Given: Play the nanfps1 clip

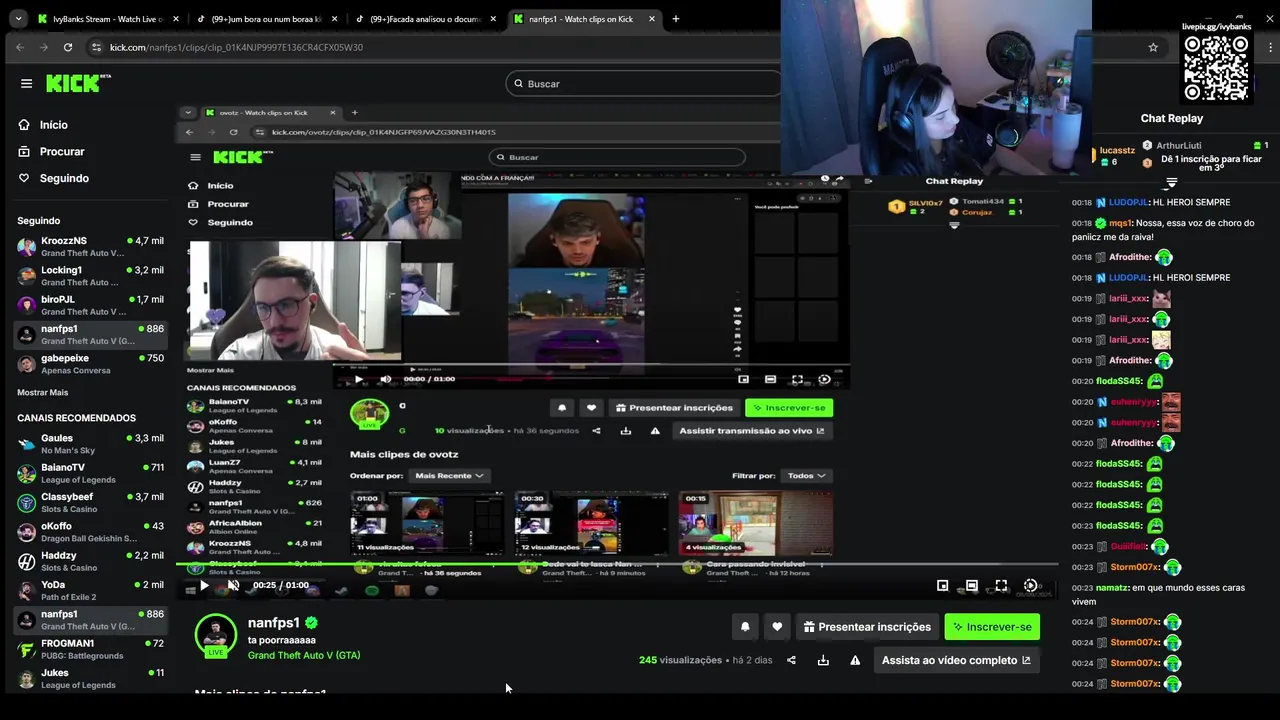Looking at the screenshot, I should click(x=204, y=585).
